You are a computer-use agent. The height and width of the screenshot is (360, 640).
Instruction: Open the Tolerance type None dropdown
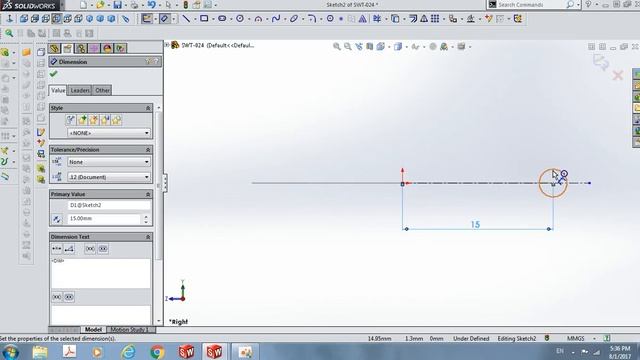point(109,162)
